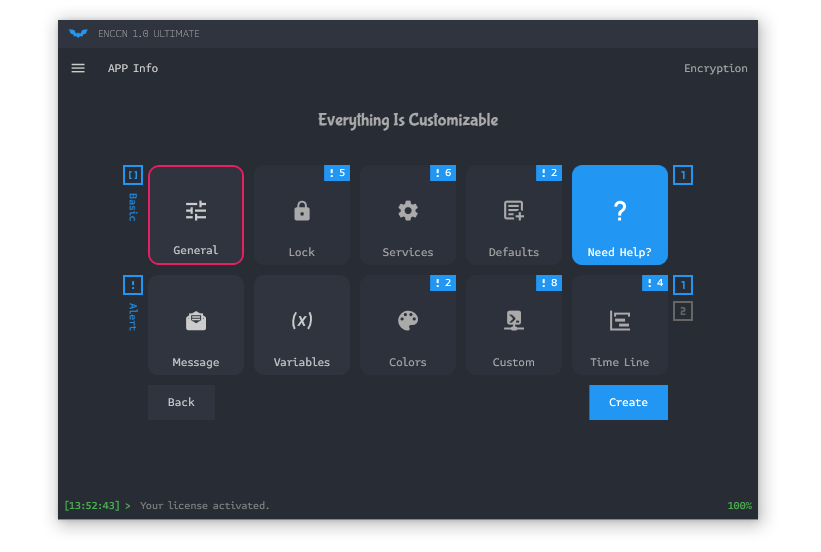Click the Encryption label in header
The width and height of the screenshot is (821, 552).
point(715,69)
